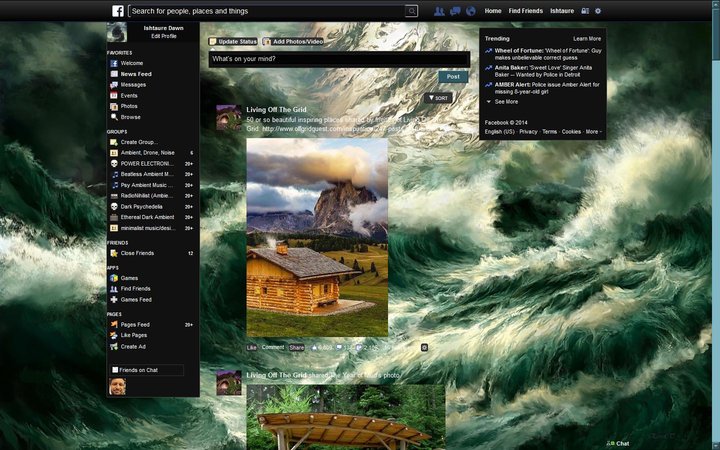Click the What's on your mind field

[339, 59]
